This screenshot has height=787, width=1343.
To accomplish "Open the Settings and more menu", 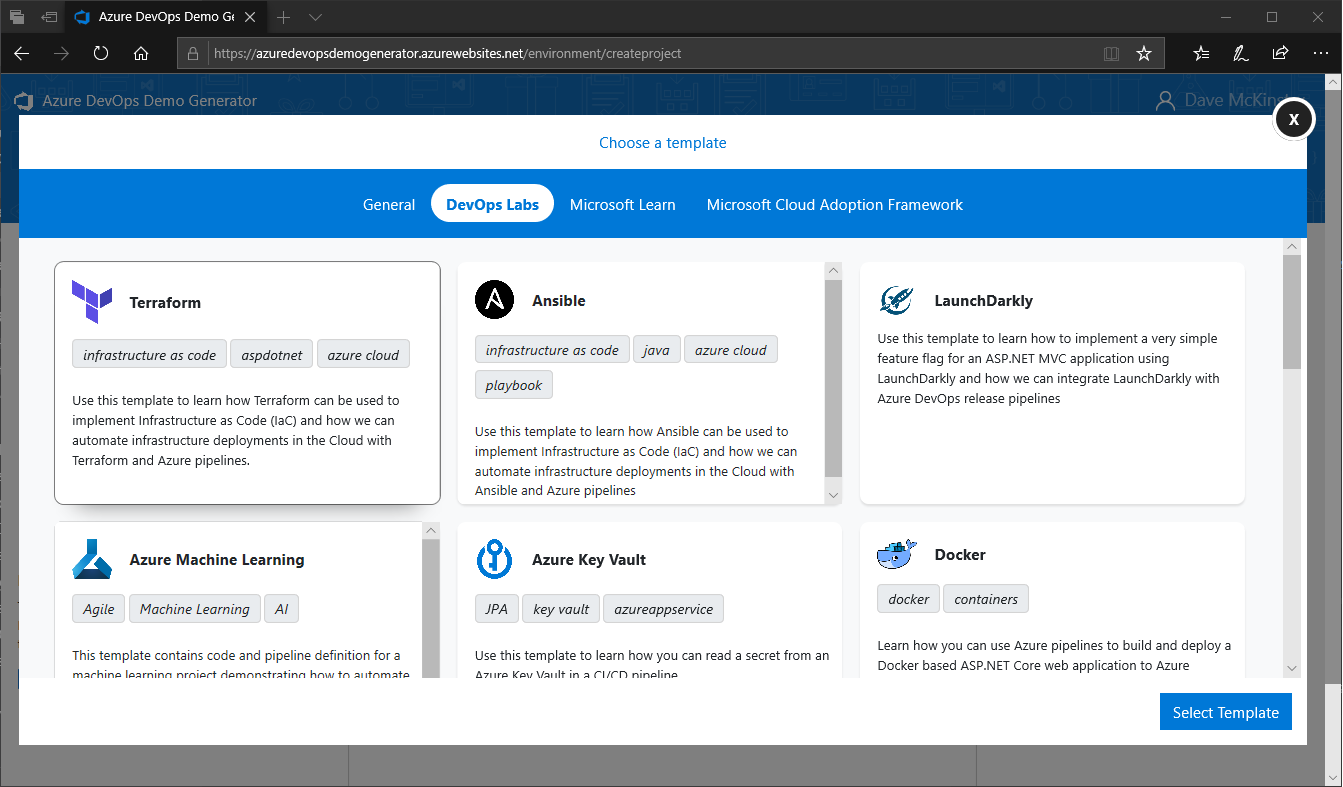I will (x=1321, y=53).
